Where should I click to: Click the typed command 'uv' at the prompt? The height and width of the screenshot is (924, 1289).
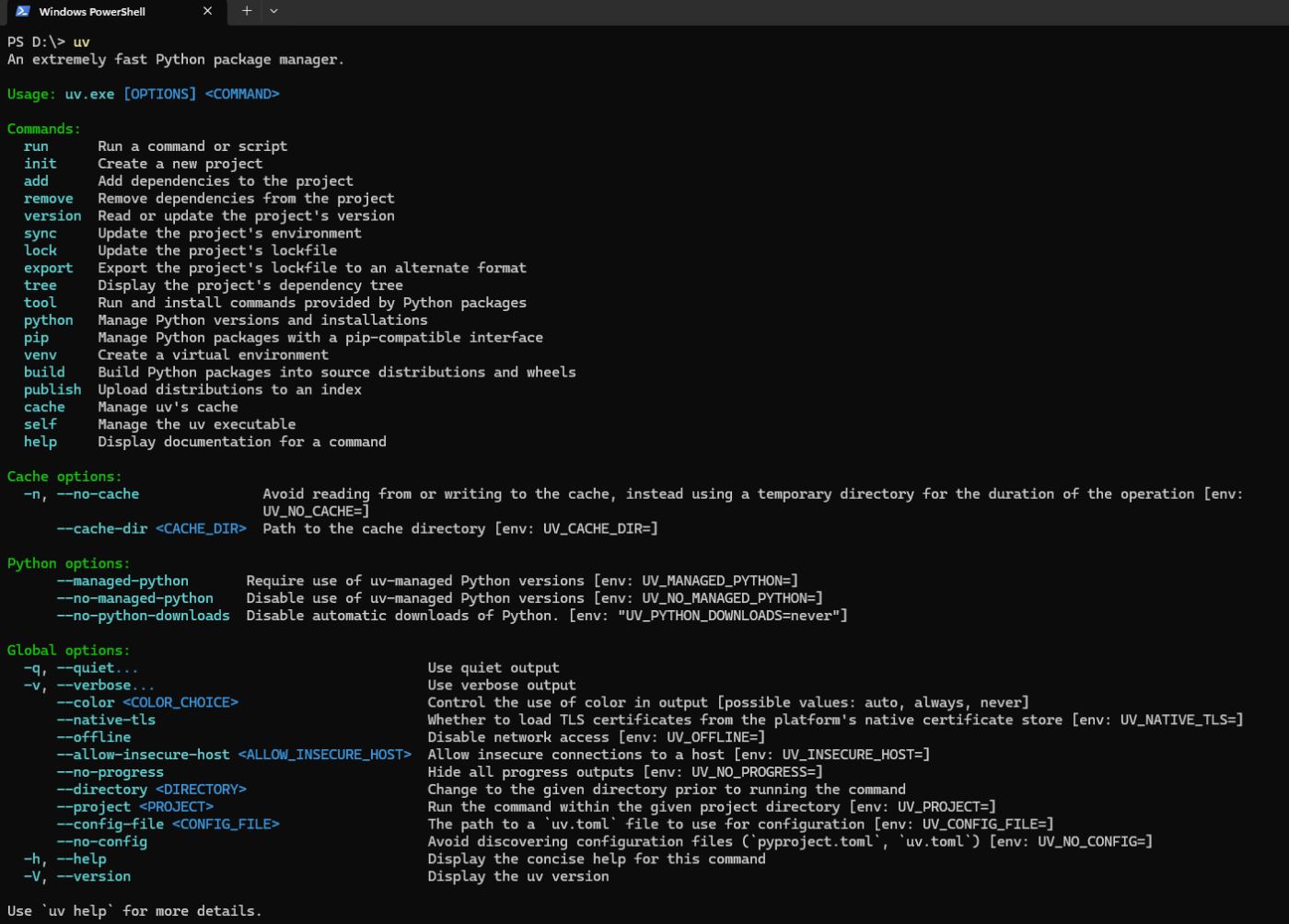click(x=82, y=42)
